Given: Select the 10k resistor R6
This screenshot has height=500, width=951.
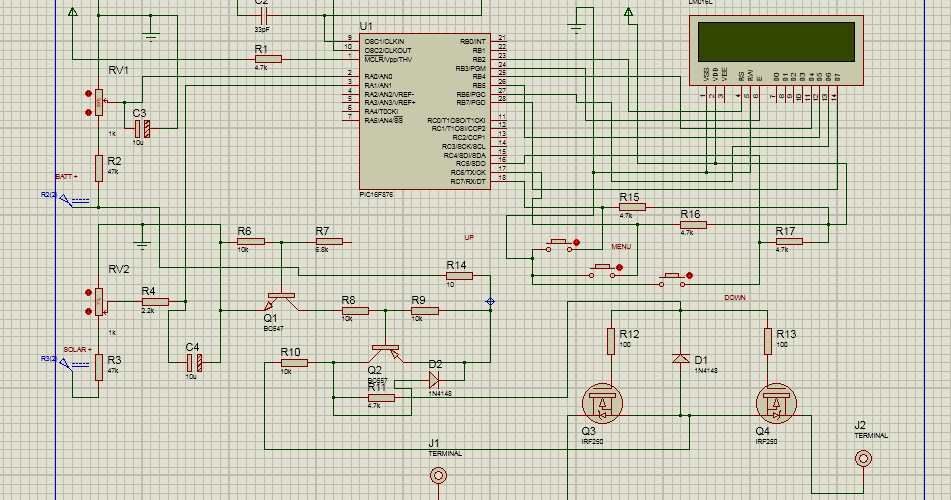Looking at the screenshot, I should point(251,242).
